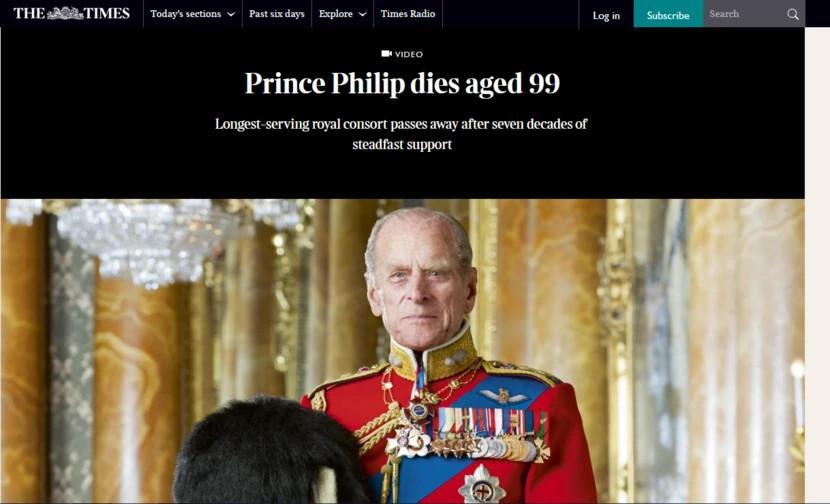Open the Today's sections menu
Viewport: 830px width, 504px height.
[x=193, y=14]
